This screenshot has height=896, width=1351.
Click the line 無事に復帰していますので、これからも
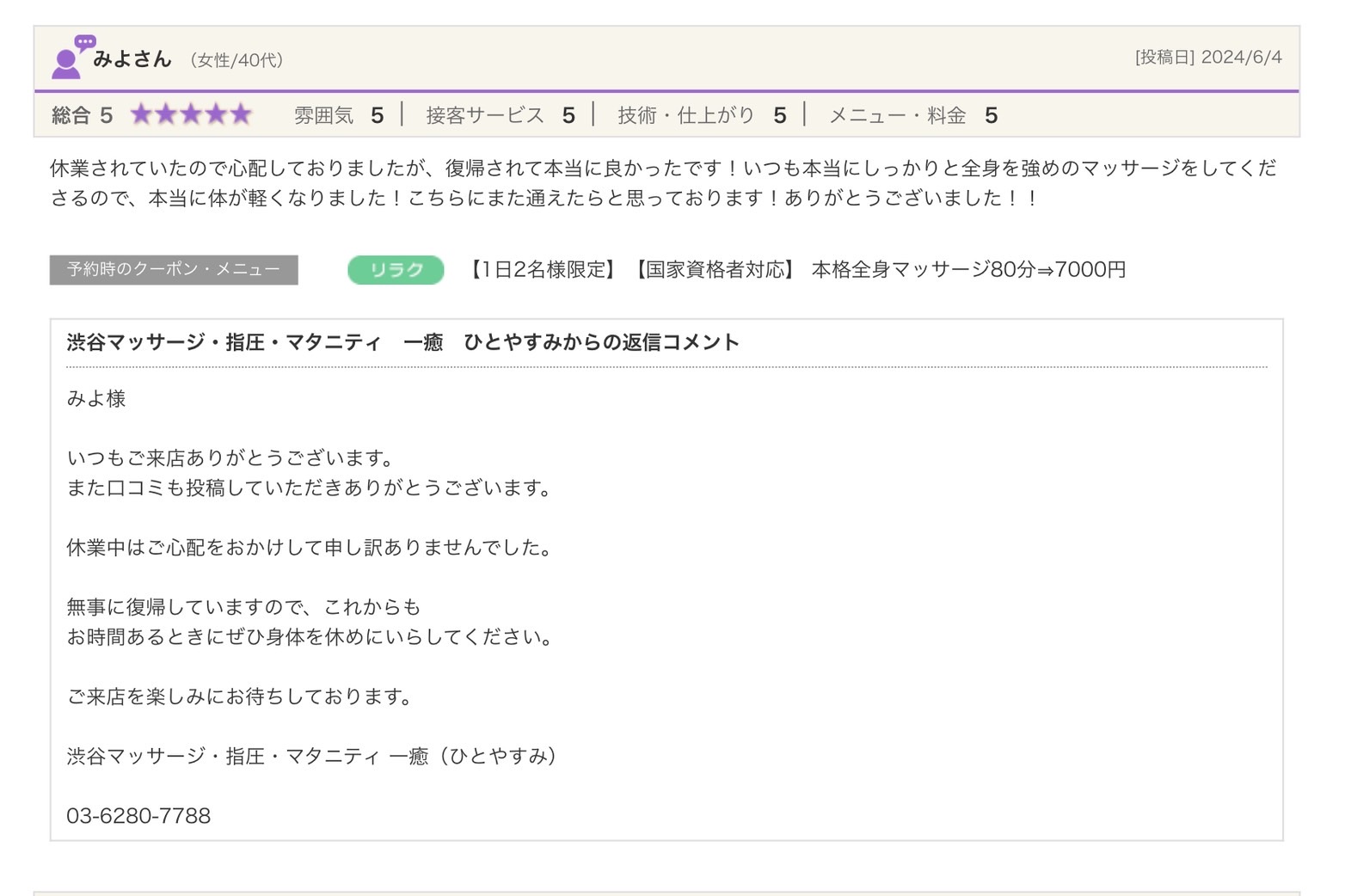pyautogui.click(x=243, y=607)
